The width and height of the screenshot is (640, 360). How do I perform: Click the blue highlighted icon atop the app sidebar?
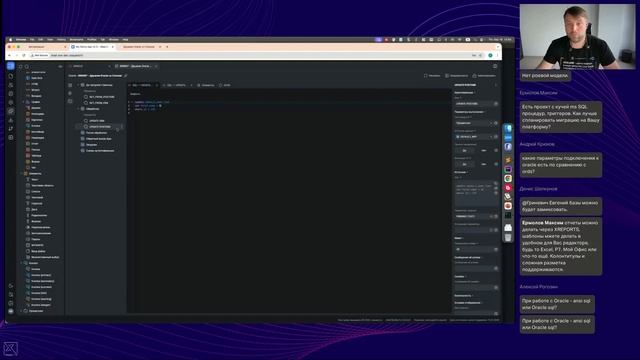[11, 66]
